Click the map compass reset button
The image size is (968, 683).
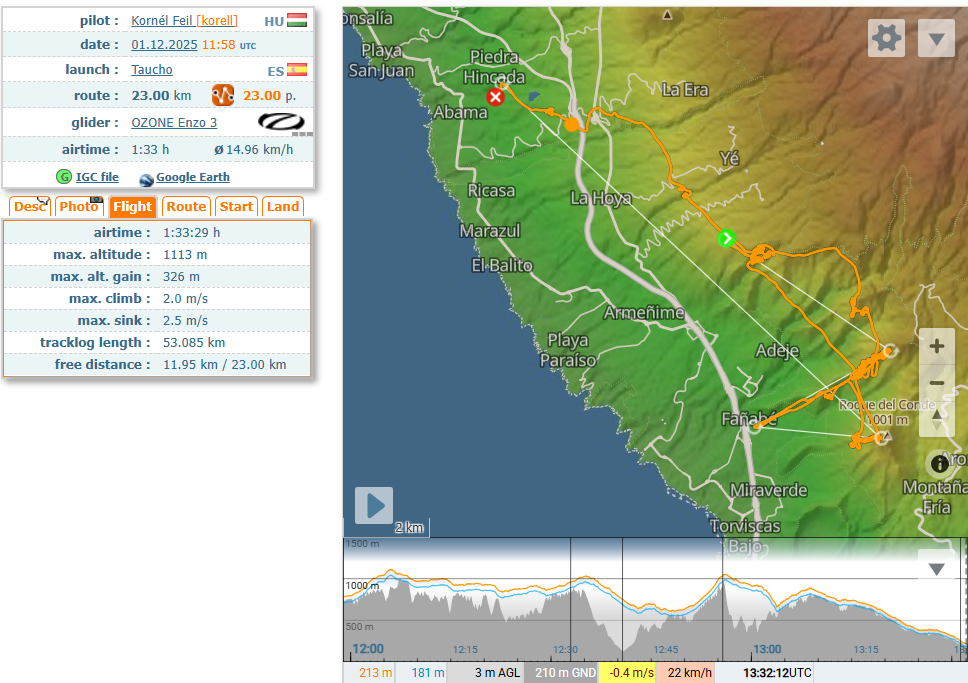[x=937, y=417]
